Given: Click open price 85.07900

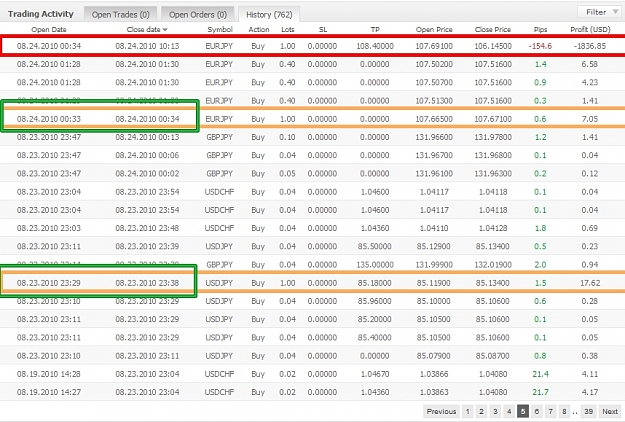Looking at the screenshot, I should pyautogui.click(x=434, y=356).
